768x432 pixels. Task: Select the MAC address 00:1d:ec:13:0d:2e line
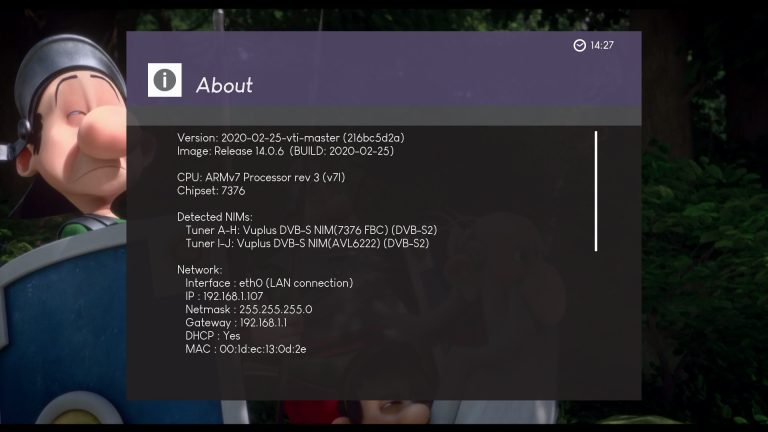pos(246,349)
